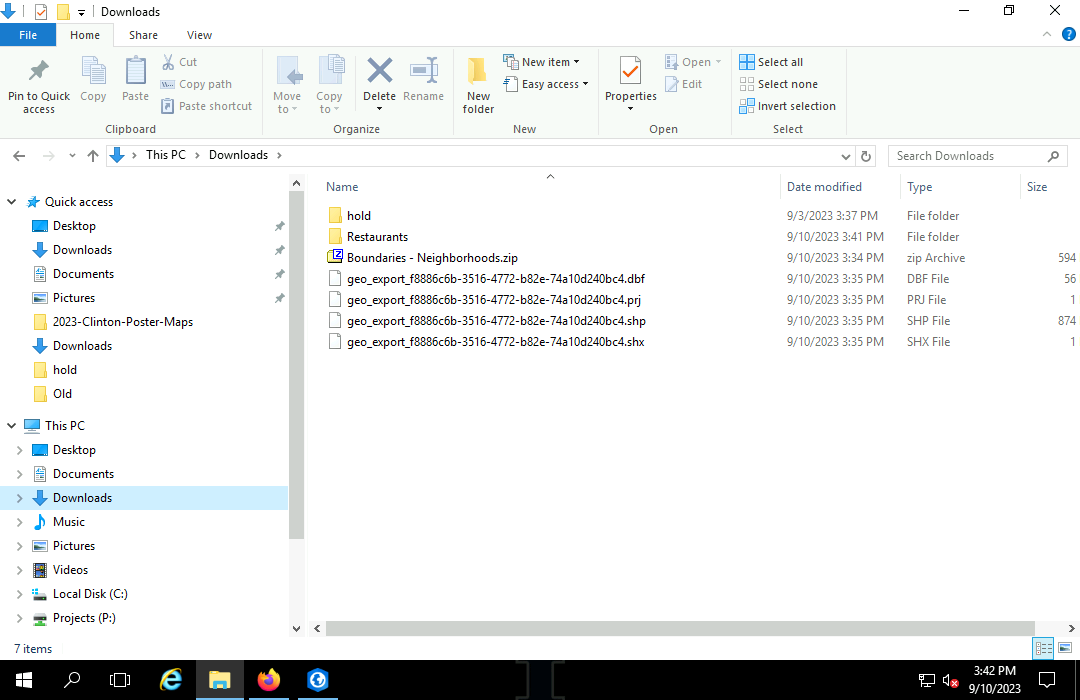Image resolution: width=1080 pixels, height=700 pixels.
Task: Open Properties from the ribbon
Action: [x=630, y=74]
